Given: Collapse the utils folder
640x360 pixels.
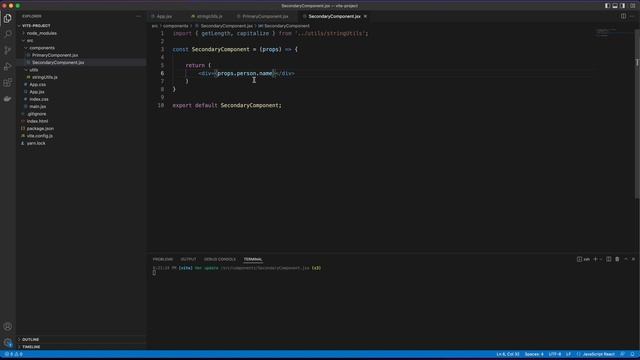Looking at the screenshot, I should tap(33, 70).
